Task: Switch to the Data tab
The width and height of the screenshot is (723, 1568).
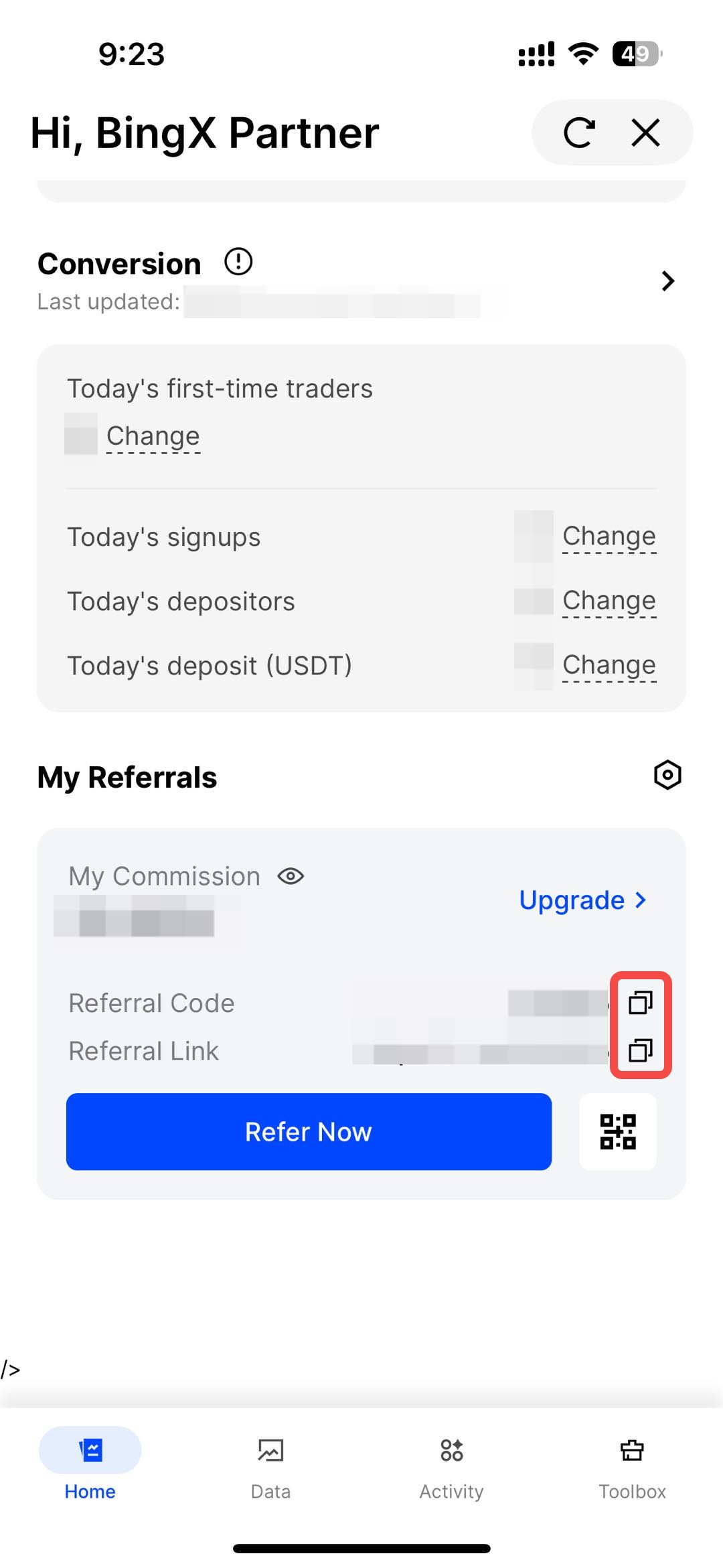Action: 270,1464
